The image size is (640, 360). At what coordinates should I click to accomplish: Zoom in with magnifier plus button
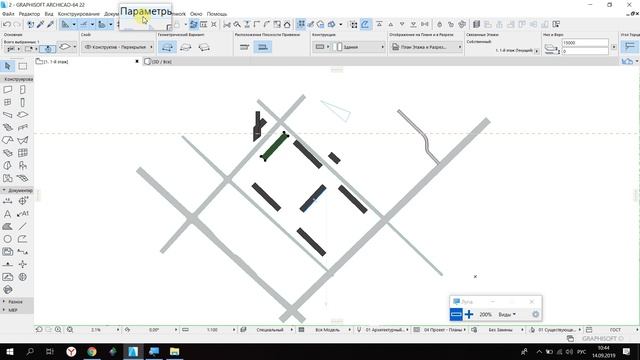click(x=469, y=314)
